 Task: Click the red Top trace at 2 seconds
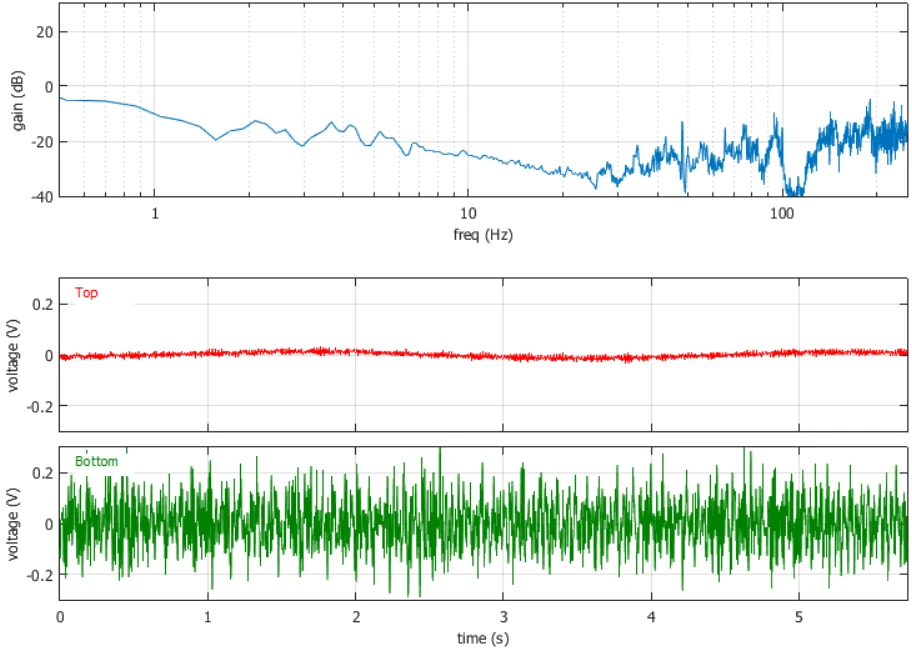click(x=355, y=352)
